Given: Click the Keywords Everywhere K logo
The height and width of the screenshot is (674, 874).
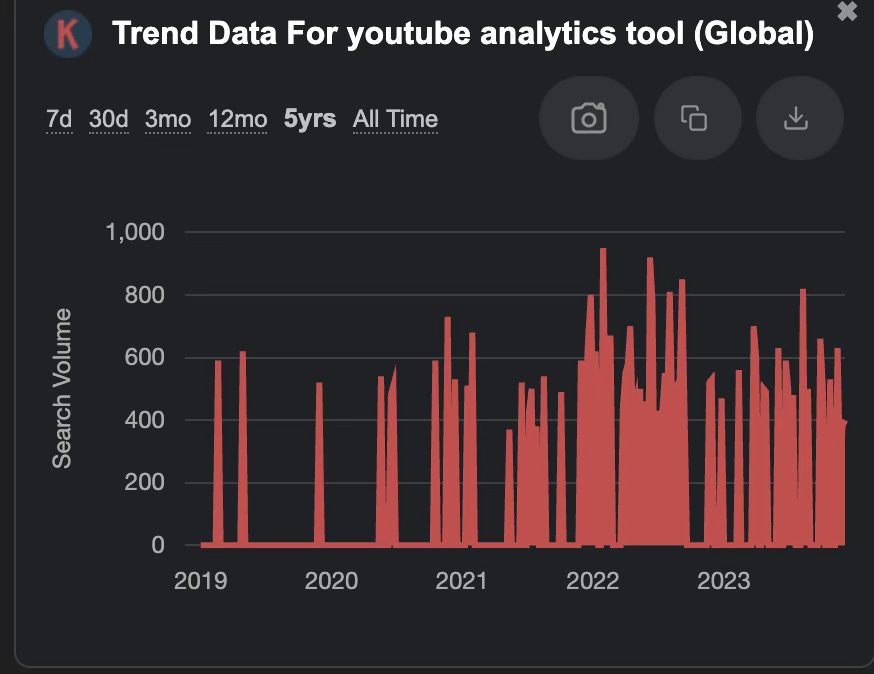Looking at the screenshot, I should (x=68, y=34).
